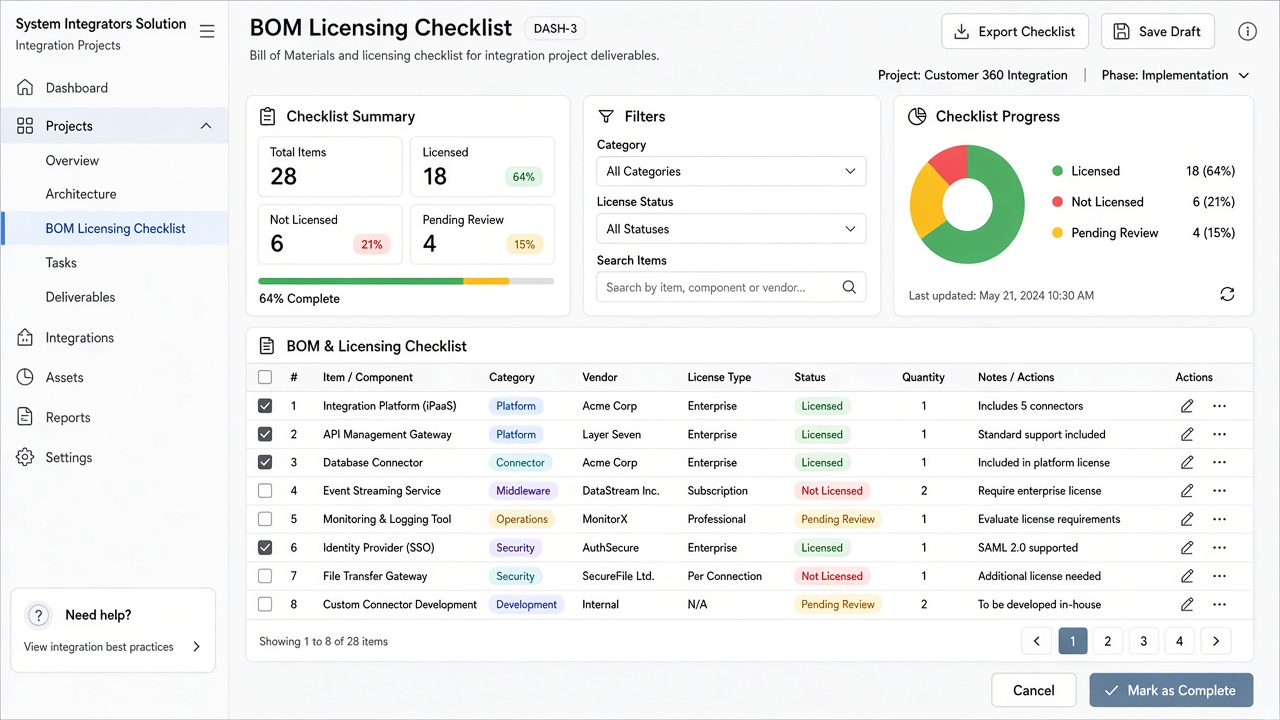This screenshot has height=720, width=1280.
Task: Open more actions for Database Connector row
Action: point(1219,463)
